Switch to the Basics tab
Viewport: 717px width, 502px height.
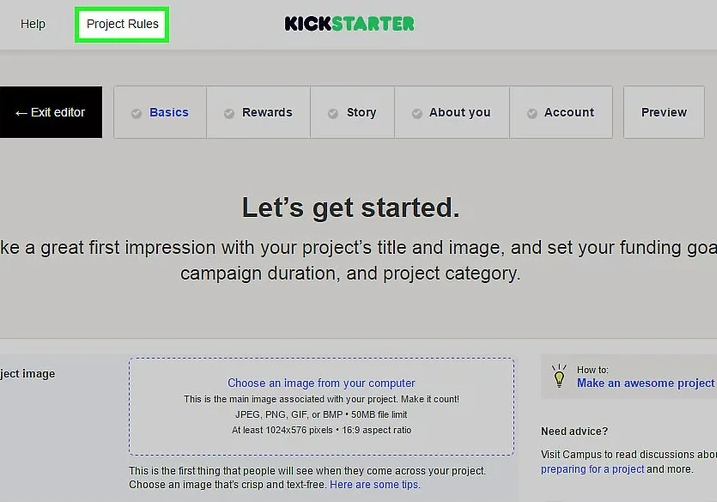tap(160, 112)
